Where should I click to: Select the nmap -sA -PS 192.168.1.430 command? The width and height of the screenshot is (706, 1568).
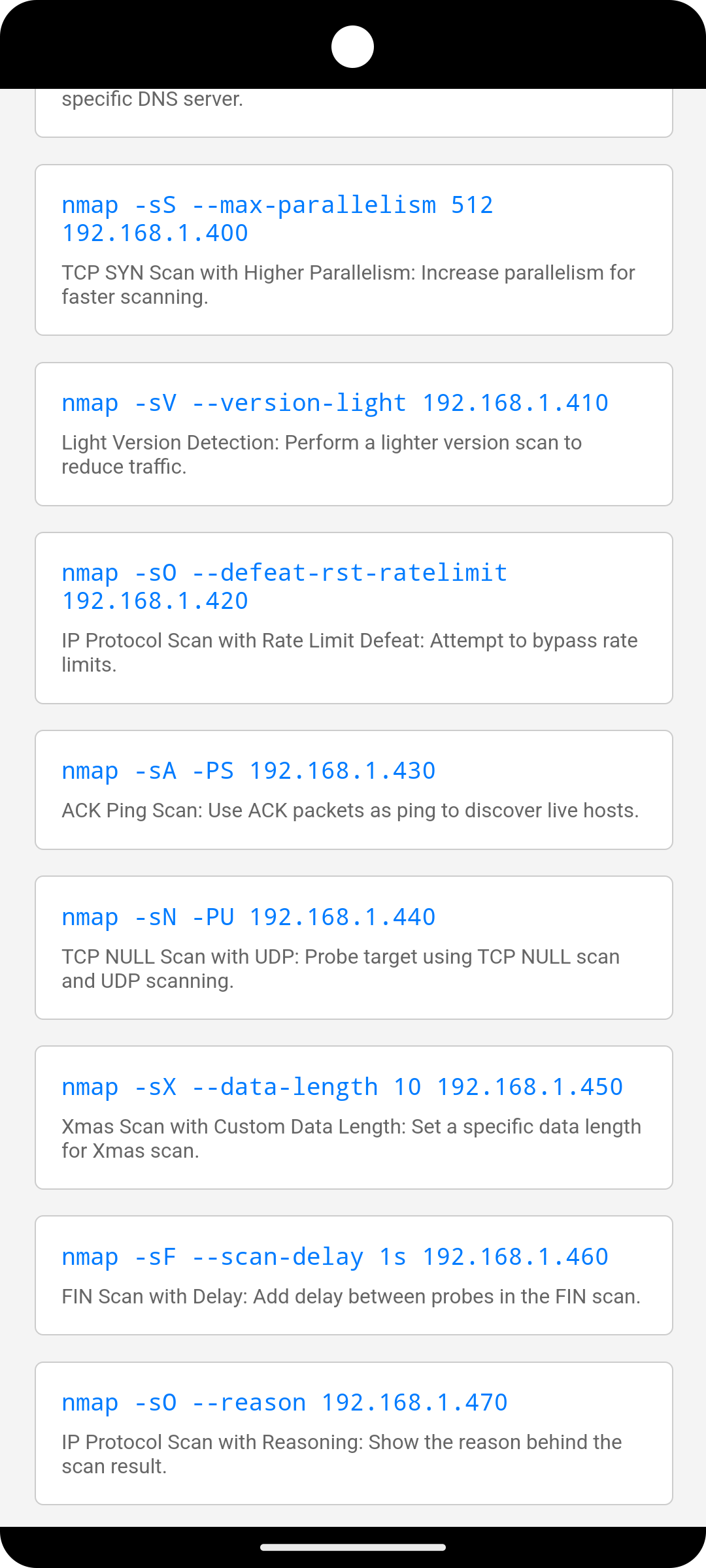coord(248,771)
